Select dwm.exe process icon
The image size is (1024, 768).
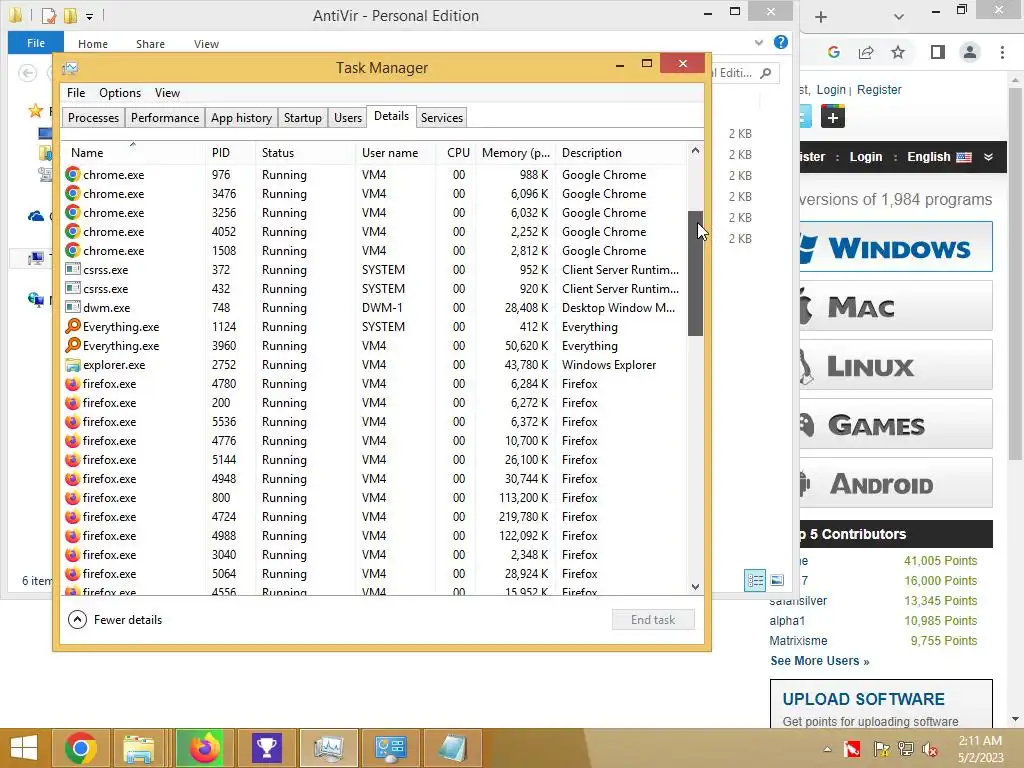tap(72, 308)
